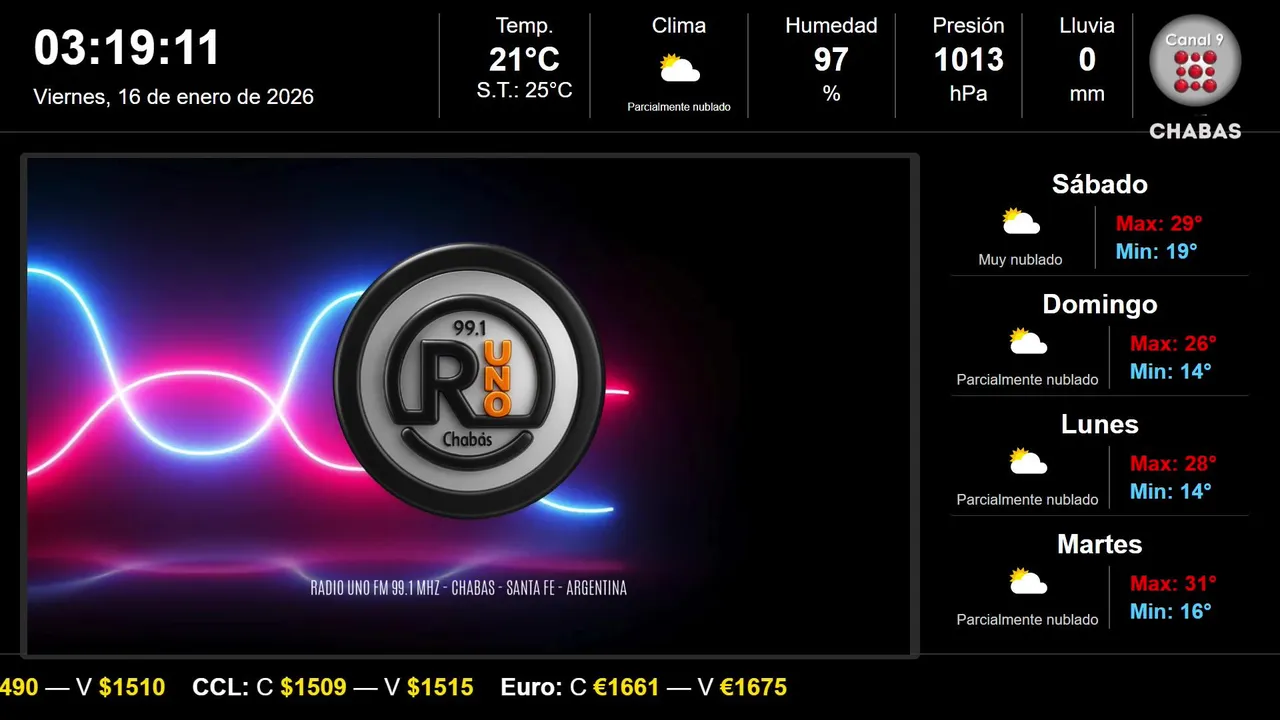Click the Radio Uno video player frame
The image size is (1280, 720).
469,406
